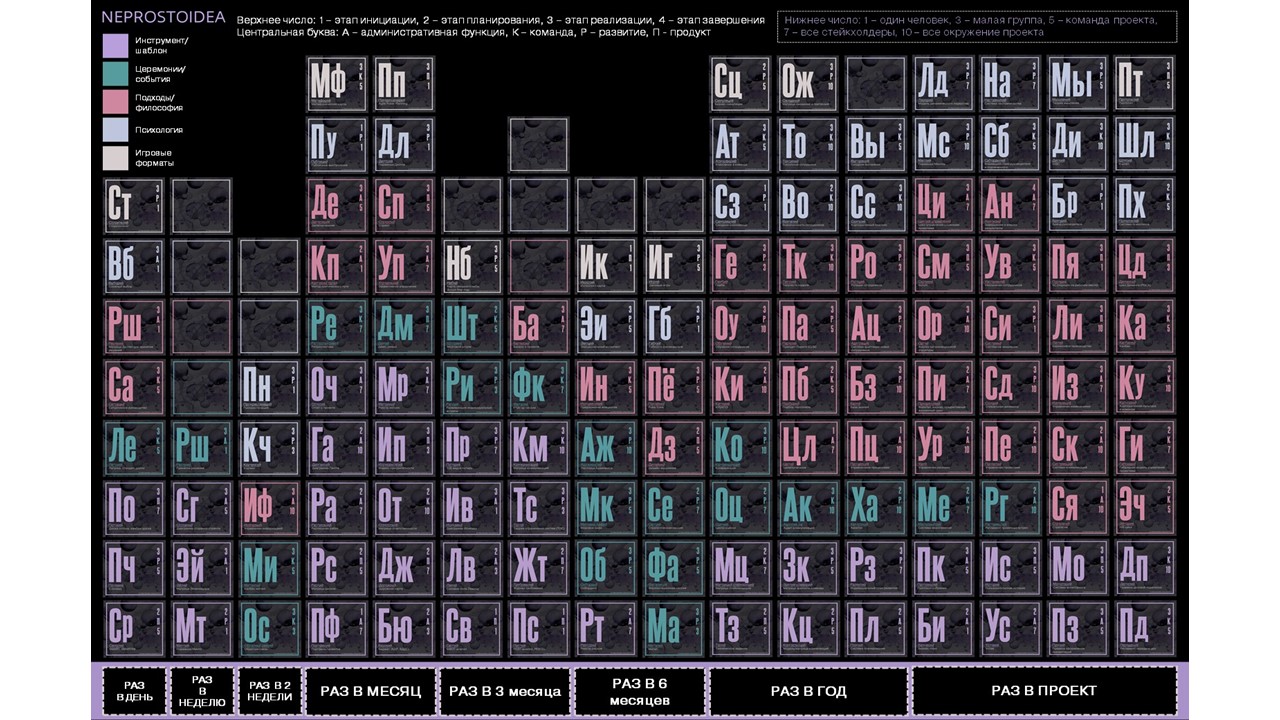Select the Вы element tile
The width and height of the screenshot is (1280, 720).
(875, 144)
